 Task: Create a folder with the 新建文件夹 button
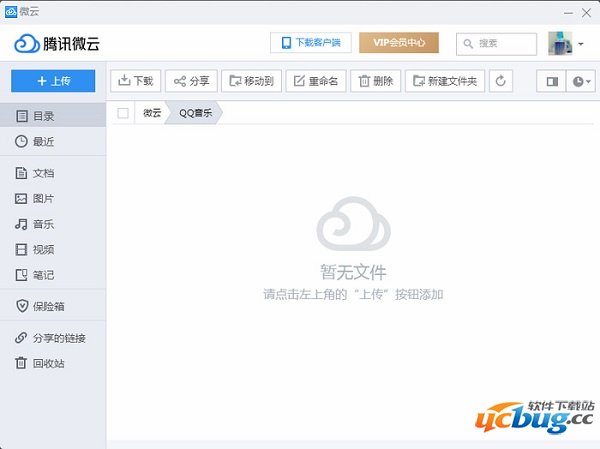click(x=445, y=81)
